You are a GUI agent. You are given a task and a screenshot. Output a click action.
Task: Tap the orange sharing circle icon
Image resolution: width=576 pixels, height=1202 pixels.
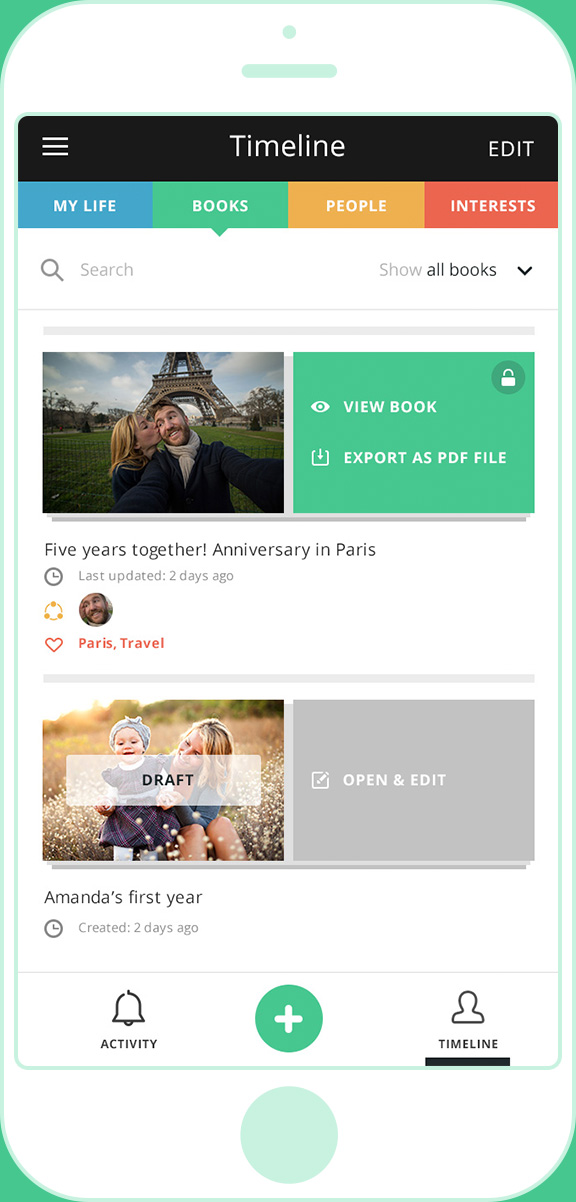pos(54,610)
